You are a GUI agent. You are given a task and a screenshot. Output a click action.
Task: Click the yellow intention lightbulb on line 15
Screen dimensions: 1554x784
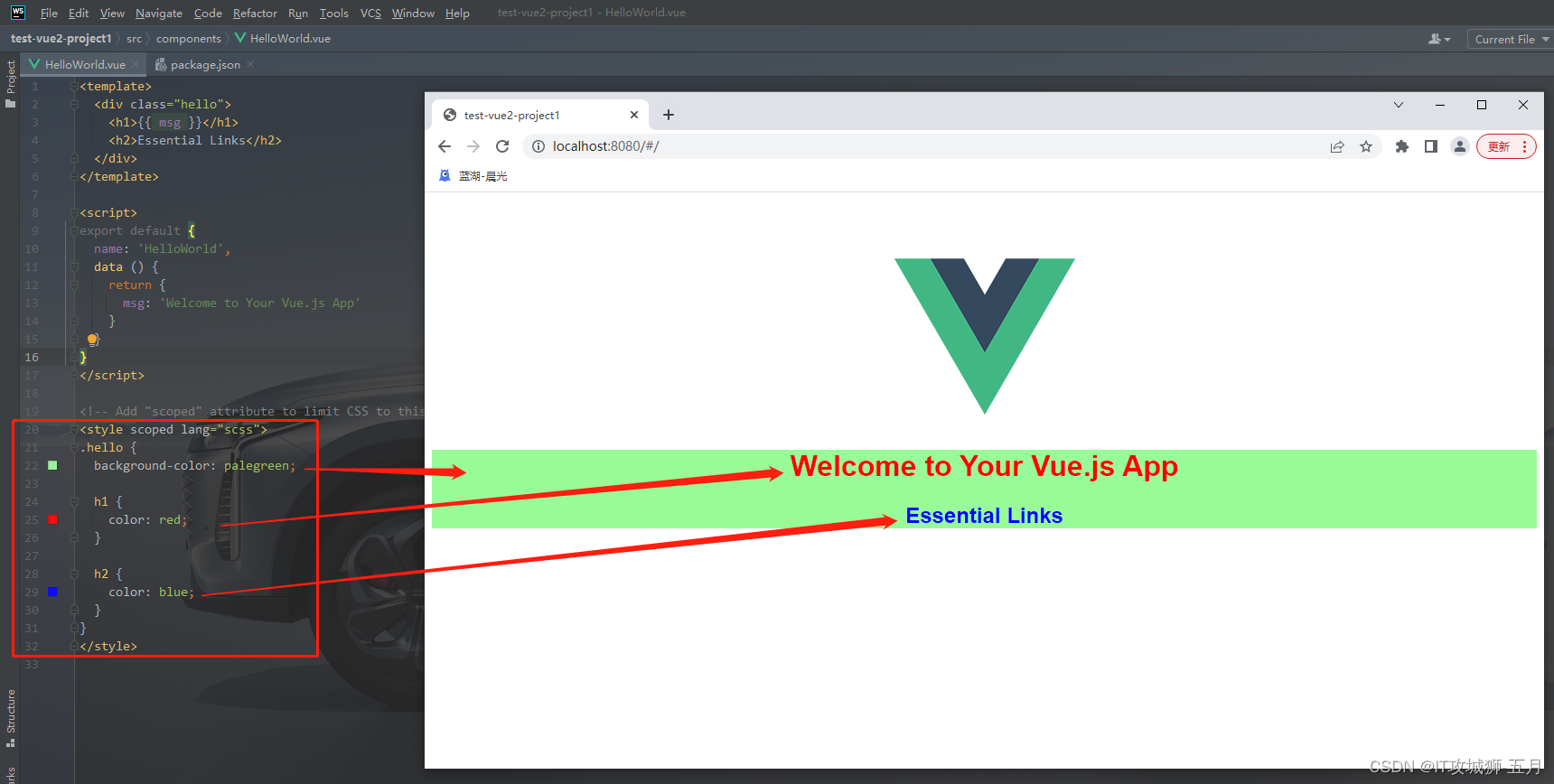(92, 340)
